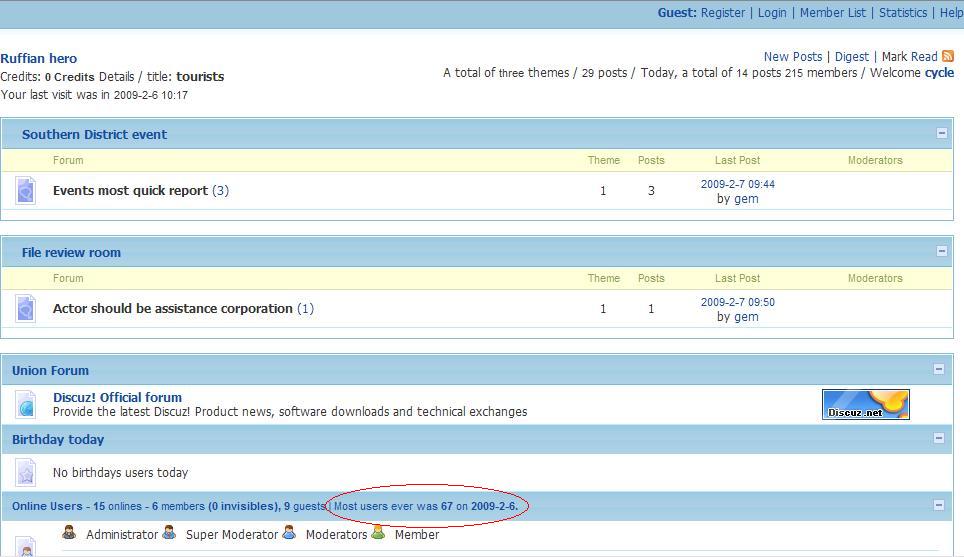The height and width of the screenshot is (557, 964).
Task: Click the forum icon beside Events most quick report
Action: (x=26, y=191)
